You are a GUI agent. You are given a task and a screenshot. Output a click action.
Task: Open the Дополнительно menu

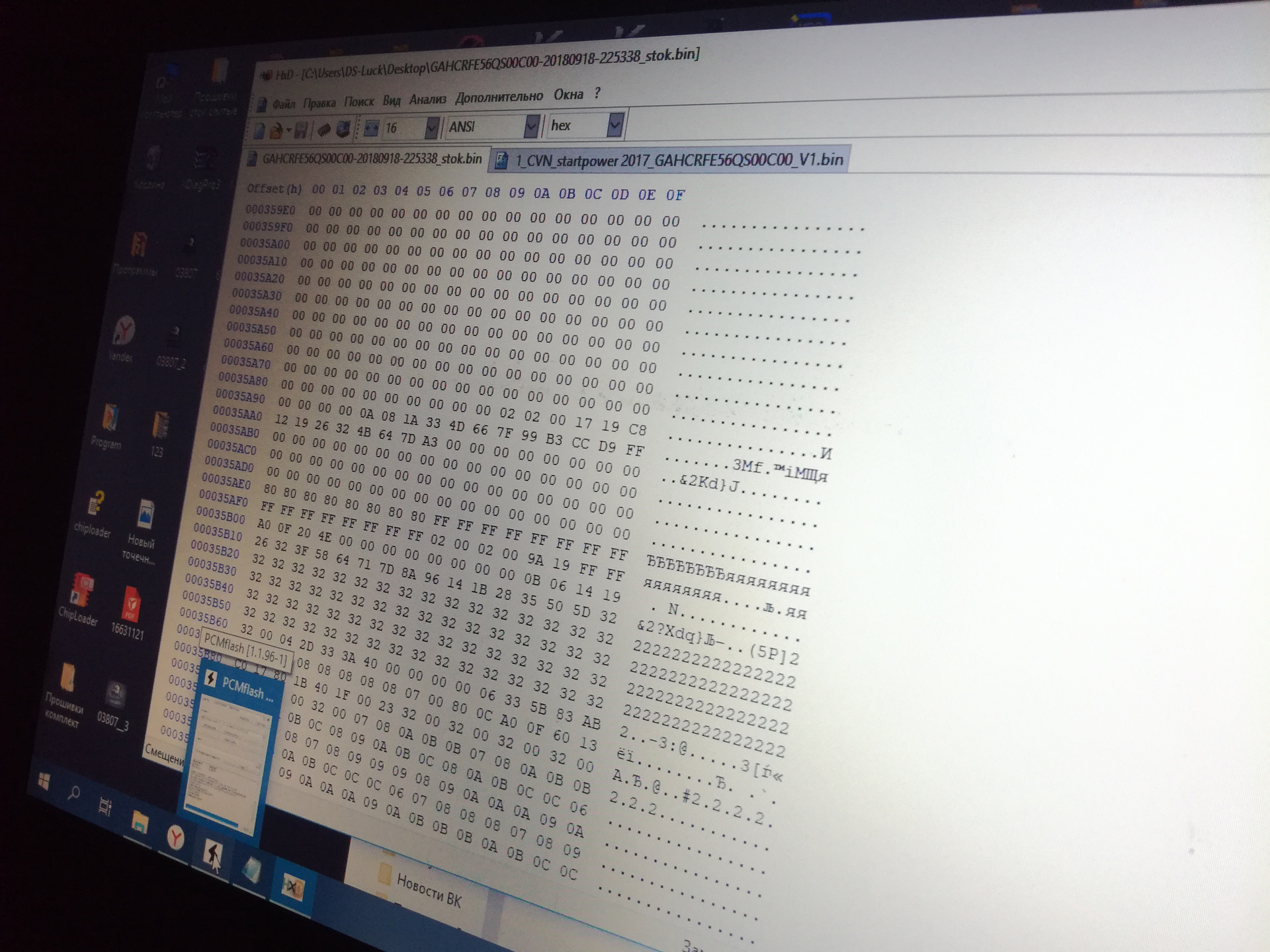click(499, 97)
